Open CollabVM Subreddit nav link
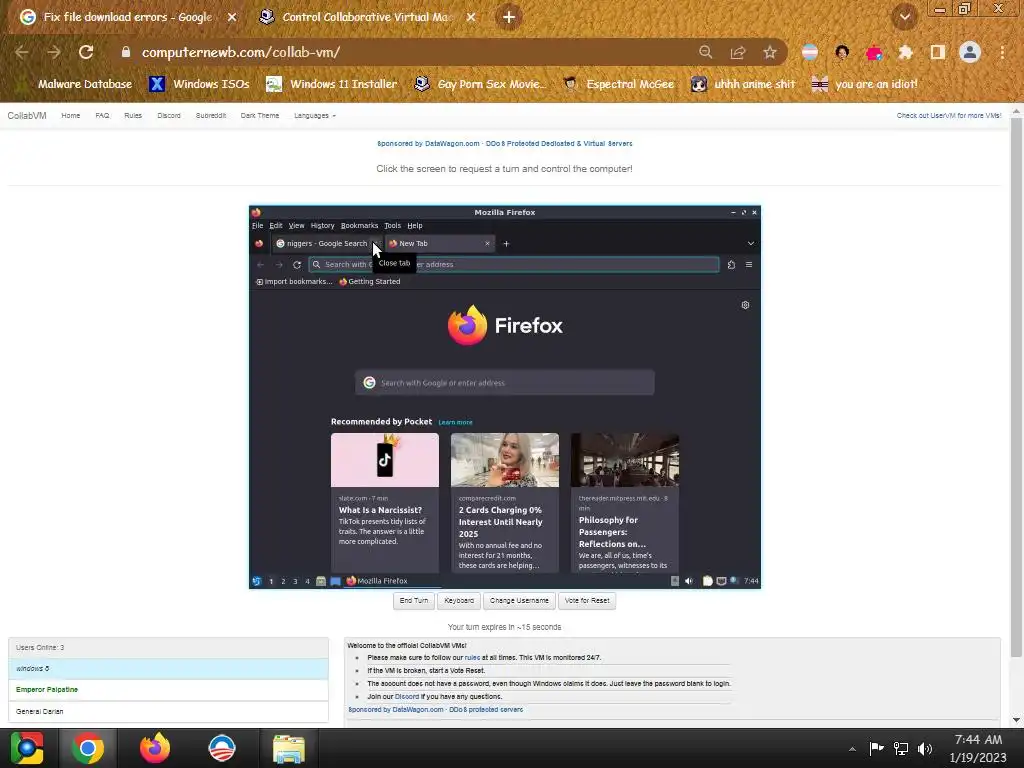Viewport: 1024px width, 768px height. click(x=211, y=116)
